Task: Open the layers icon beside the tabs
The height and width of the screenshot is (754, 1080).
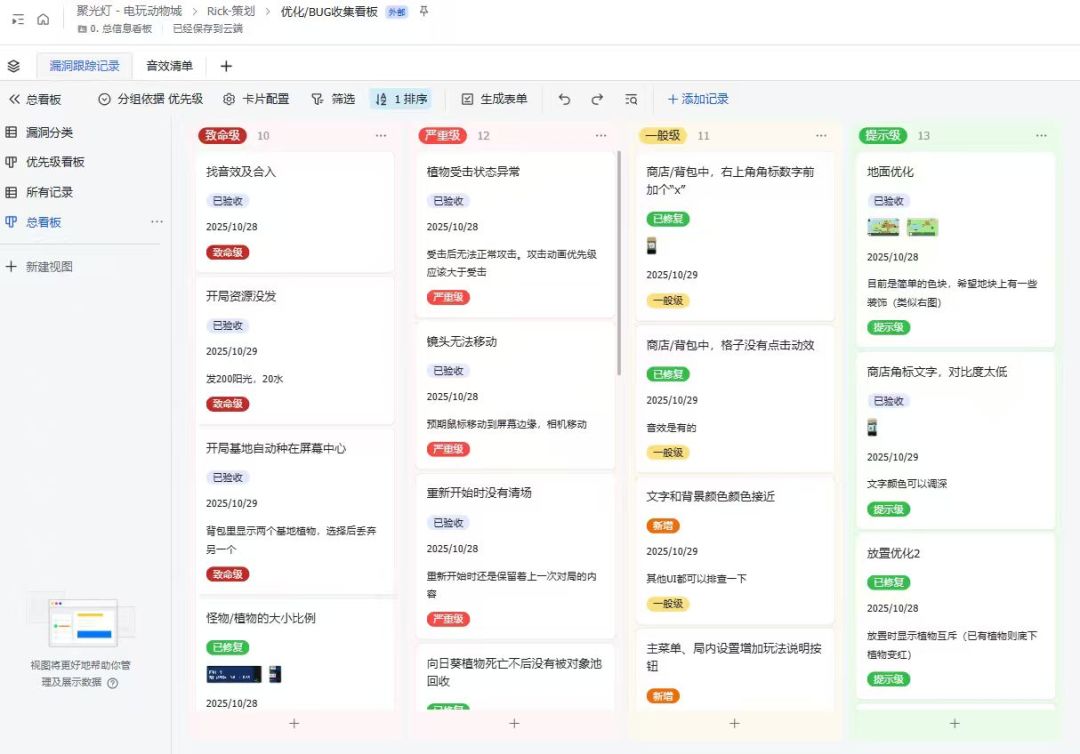Action: click(14, 66)
